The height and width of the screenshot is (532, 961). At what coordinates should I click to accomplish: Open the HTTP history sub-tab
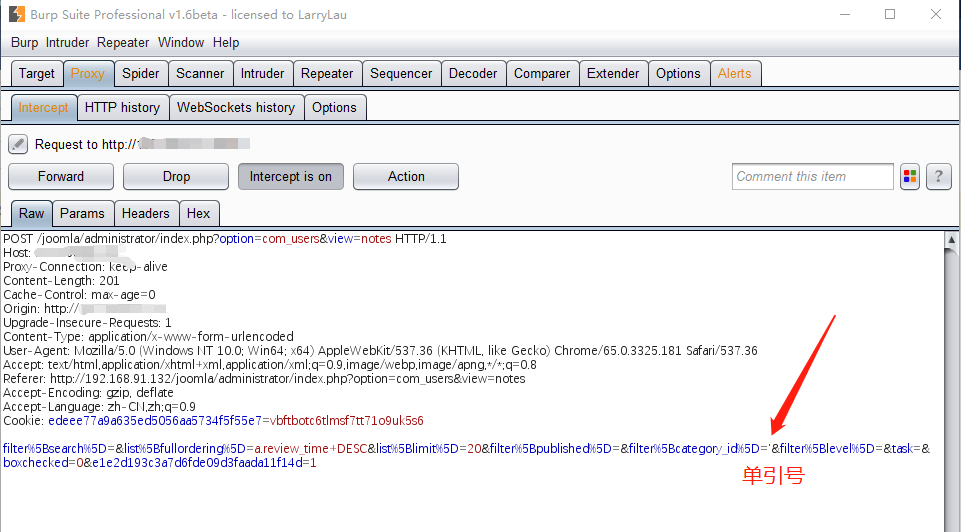pos(123,107)
